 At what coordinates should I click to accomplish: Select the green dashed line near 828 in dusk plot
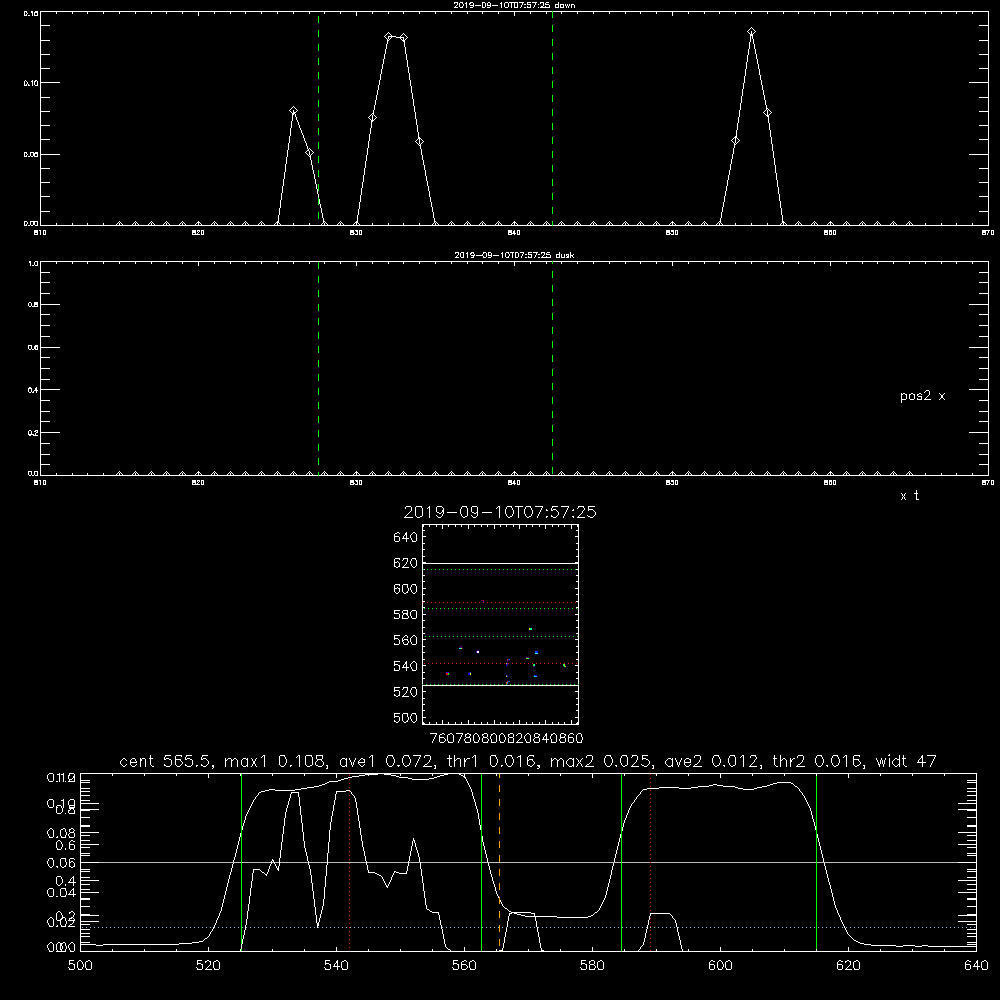[318, 368]
